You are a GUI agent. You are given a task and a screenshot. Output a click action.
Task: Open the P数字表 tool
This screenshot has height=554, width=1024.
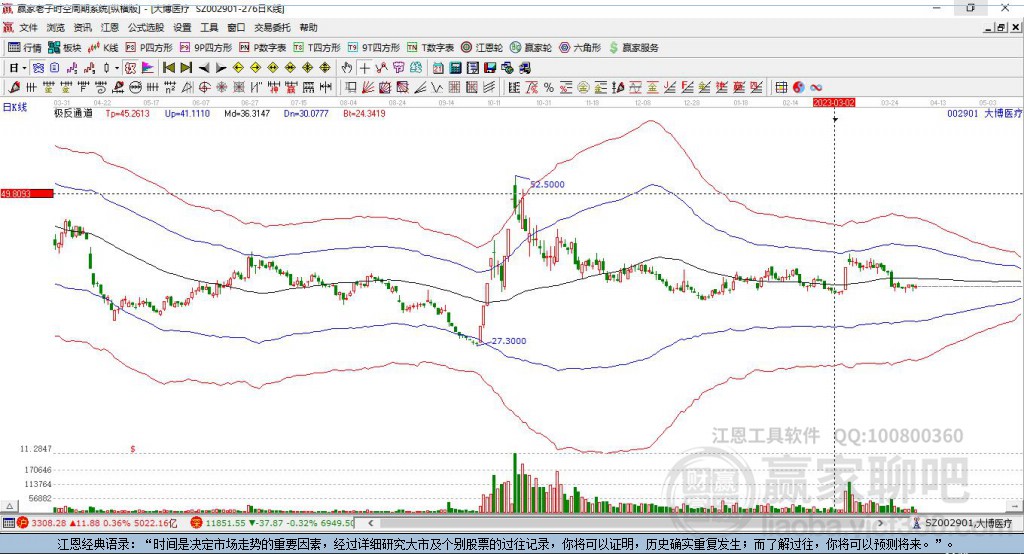(x=263, y=48)
